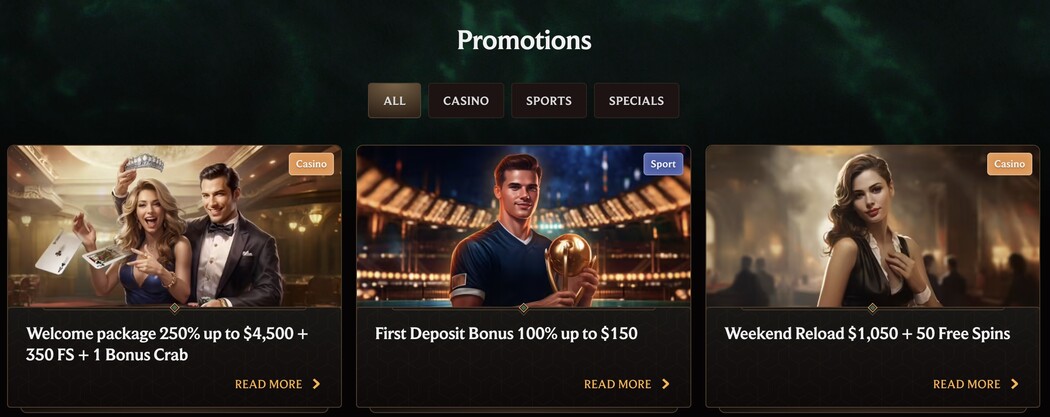Viewport: 1050px width, 417px height.
Task: Open the SPORTS promotions tab
Action: pos(549,101)
